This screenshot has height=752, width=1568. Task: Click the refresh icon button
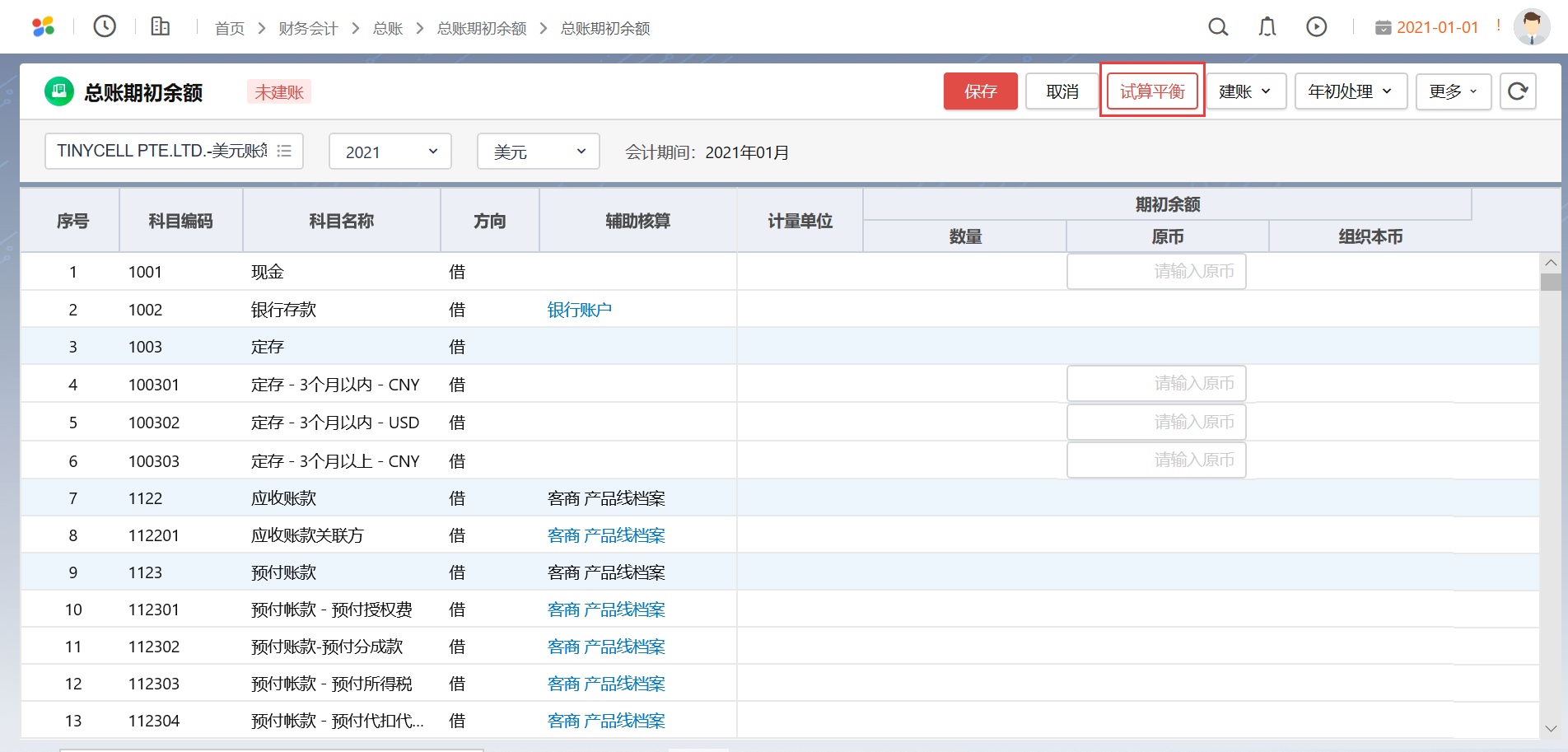click(x=1518, y=91)
